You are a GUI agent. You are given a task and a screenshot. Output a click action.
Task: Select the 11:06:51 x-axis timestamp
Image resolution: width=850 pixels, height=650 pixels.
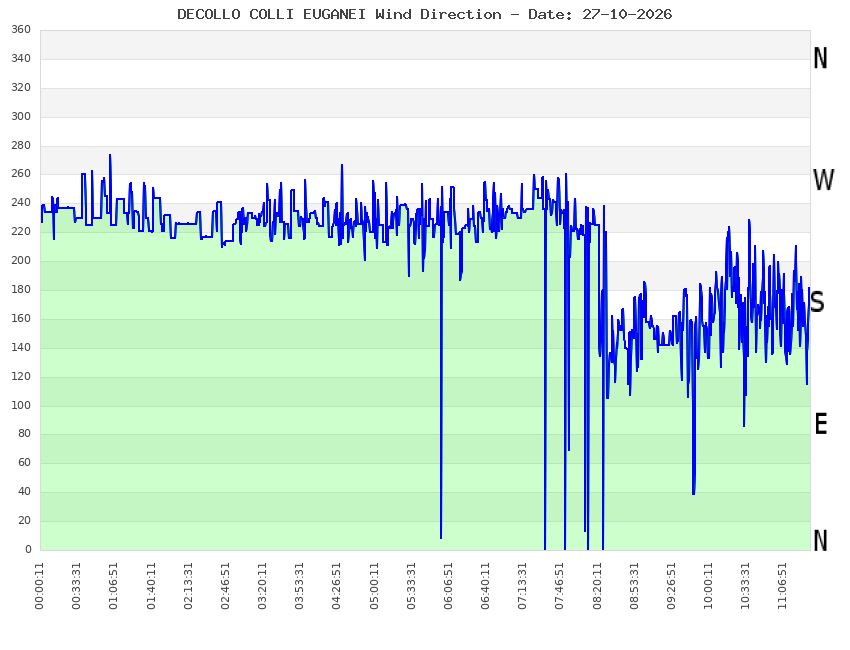point(783,586)
